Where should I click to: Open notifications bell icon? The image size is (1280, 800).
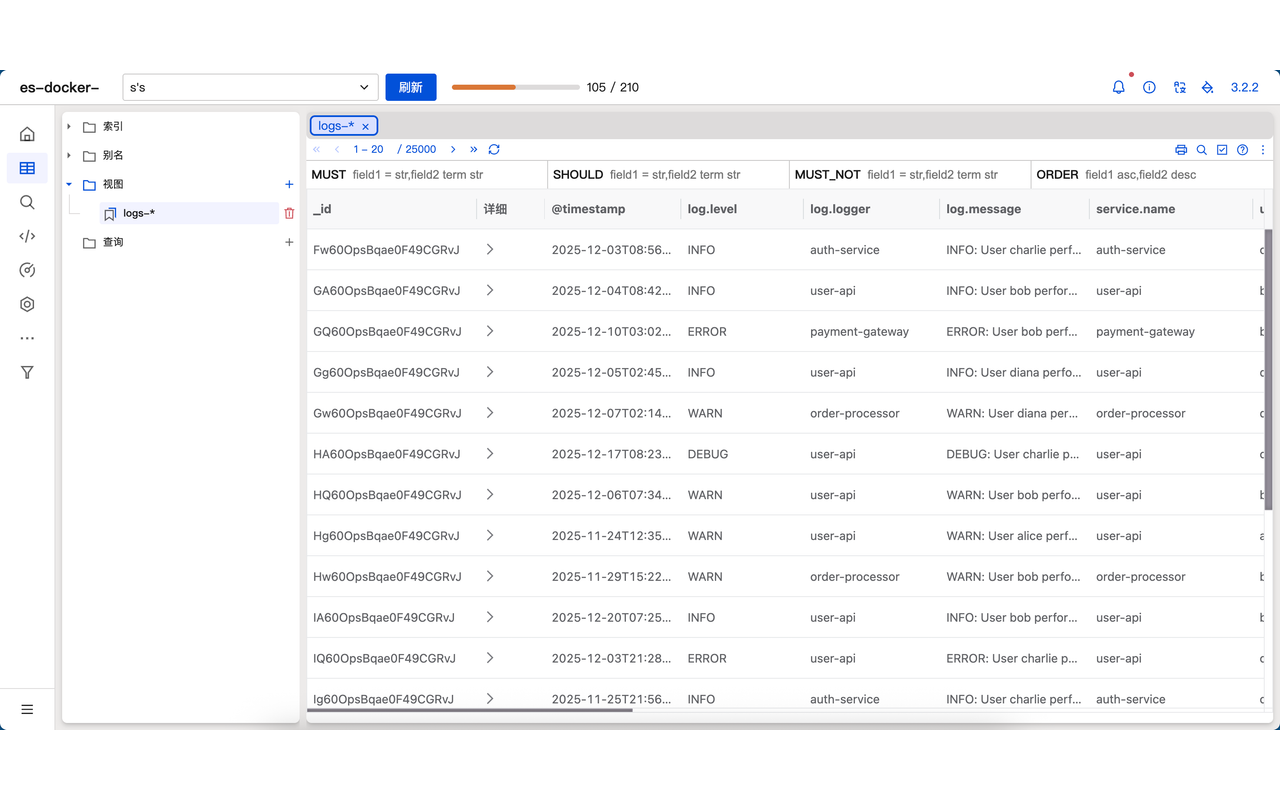[1118, 87]
